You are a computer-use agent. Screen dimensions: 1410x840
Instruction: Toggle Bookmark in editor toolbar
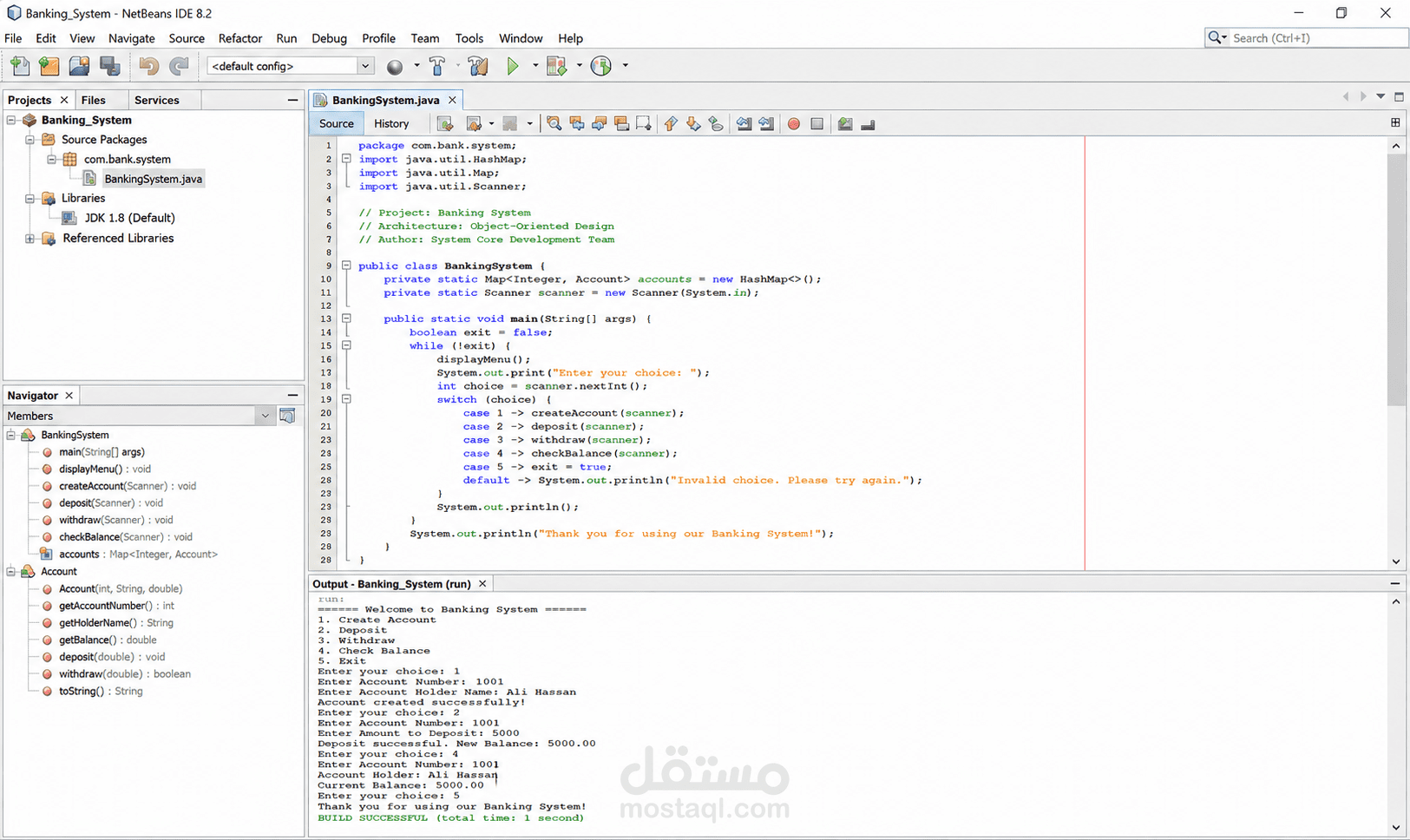pos(716,124)
